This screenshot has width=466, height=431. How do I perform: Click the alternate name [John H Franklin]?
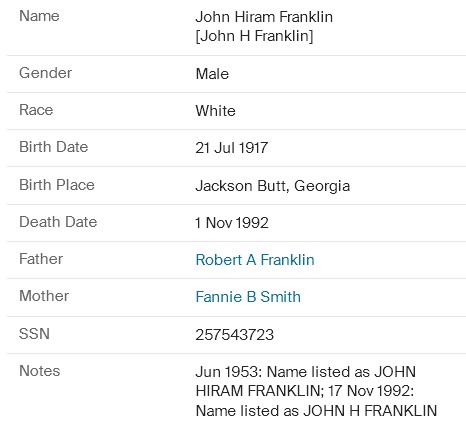[x=254, y=36]
